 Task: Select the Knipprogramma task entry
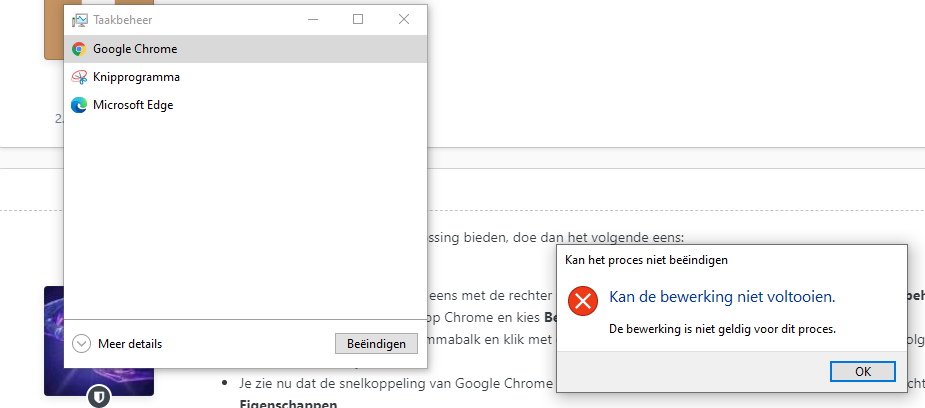[x=245, y=77]
